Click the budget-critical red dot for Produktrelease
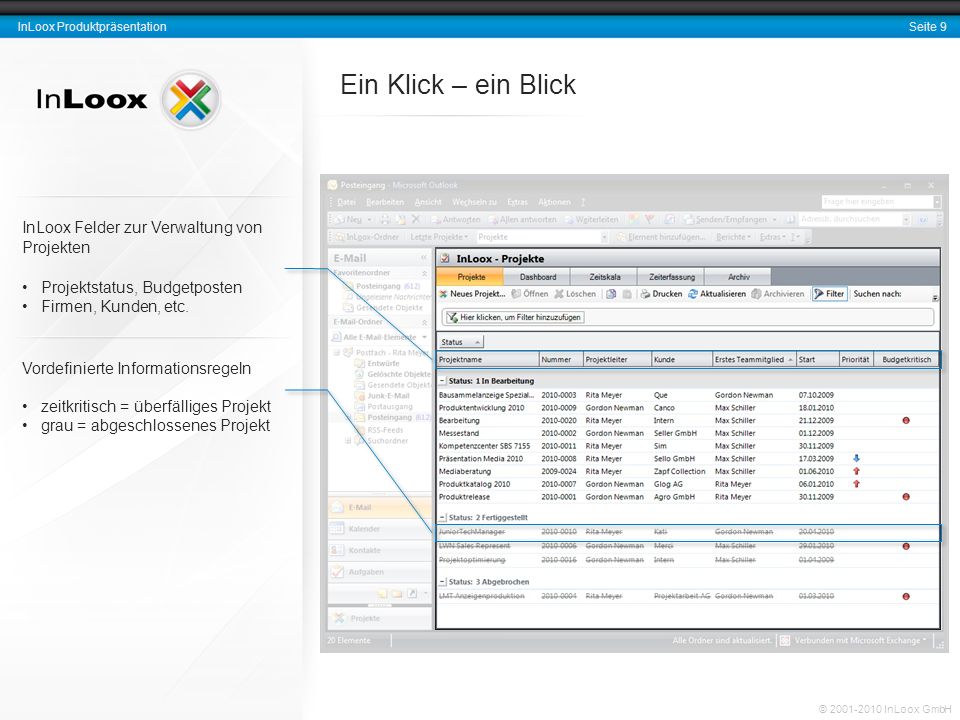Image resolution: width=960 pixels, height=720 pixels. click(906, 497)
